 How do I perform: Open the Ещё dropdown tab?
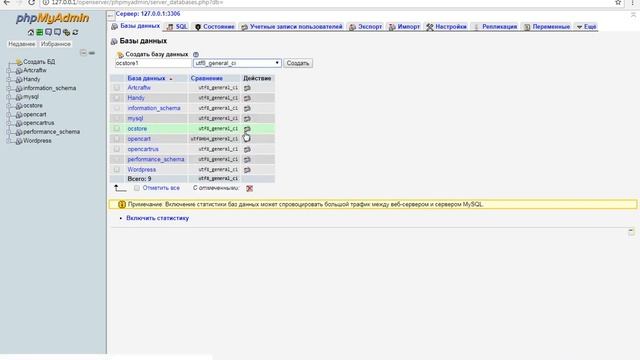[x=586, y=27]
